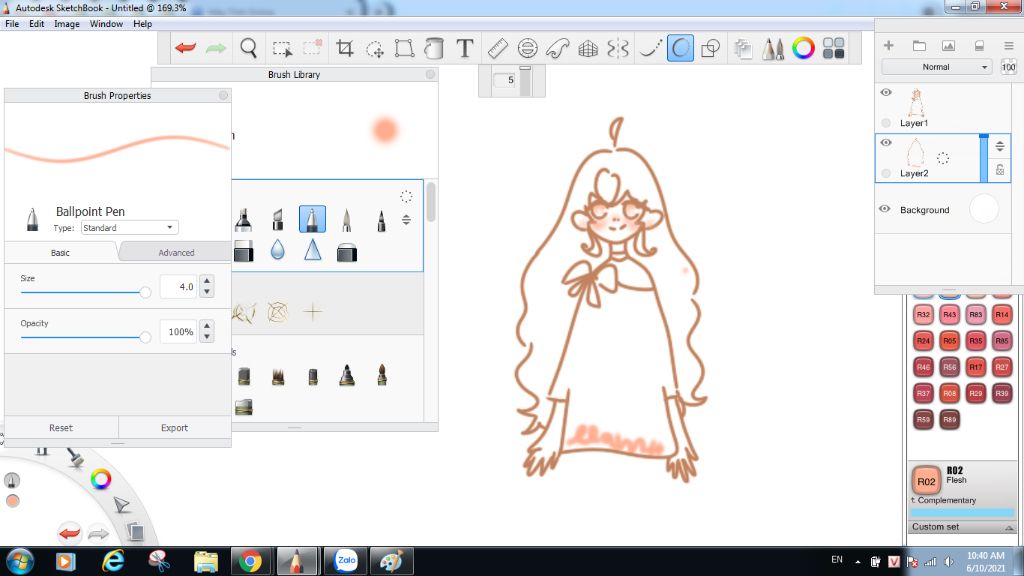This screenshot has height=576, width=1024.
Task: Select the Crop tool
Action: (344, 48)
